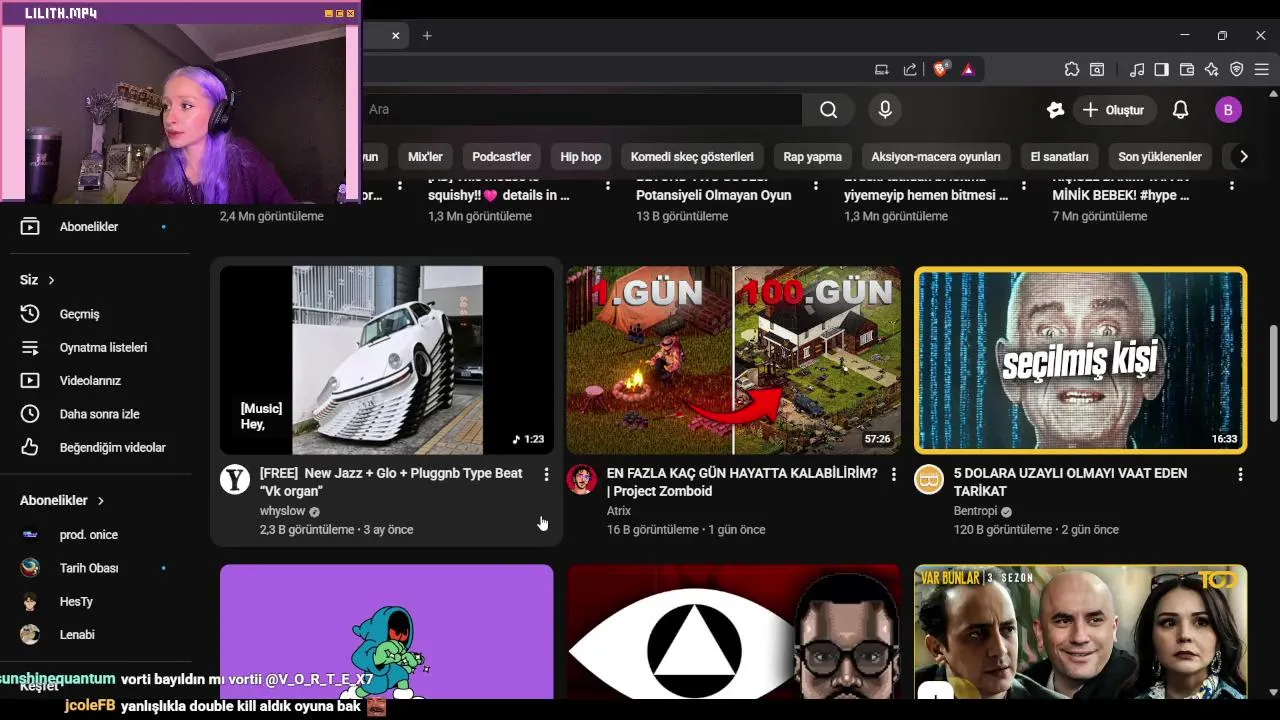
Task: Play the Var Bunlar 3. Sezon thumbnail
Action: click(1081, 632)
